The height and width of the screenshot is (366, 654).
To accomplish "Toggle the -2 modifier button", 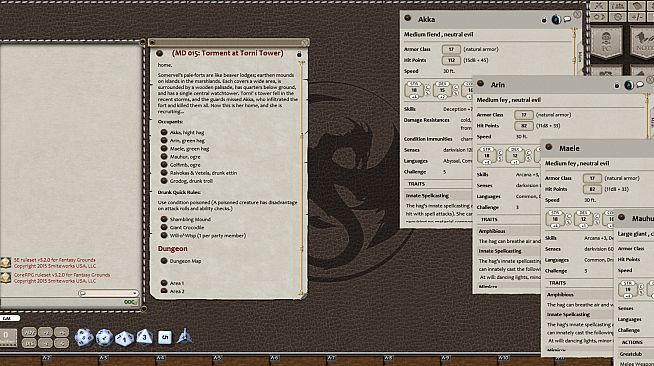I will pyautogui.click(x=45, y=343).
